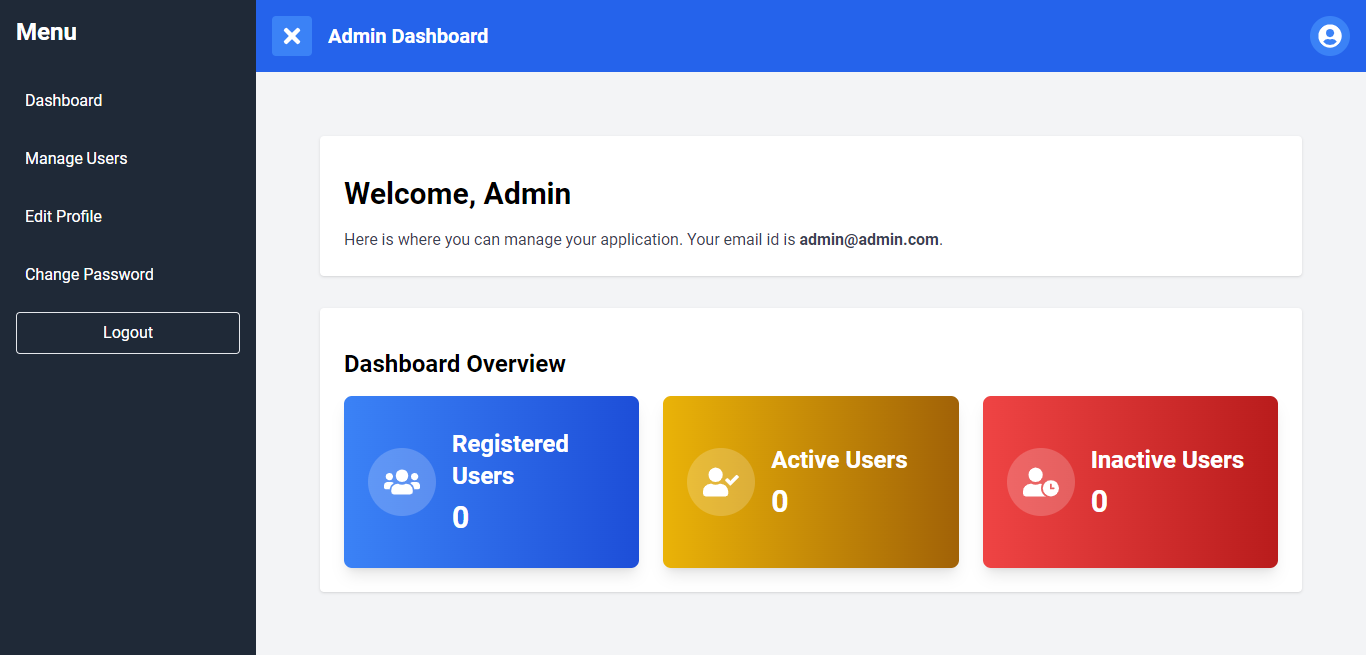Screen dimensions: 1366x656
Task: Click the Menu heading in the sidebar
Action: (x=45, y=31)
